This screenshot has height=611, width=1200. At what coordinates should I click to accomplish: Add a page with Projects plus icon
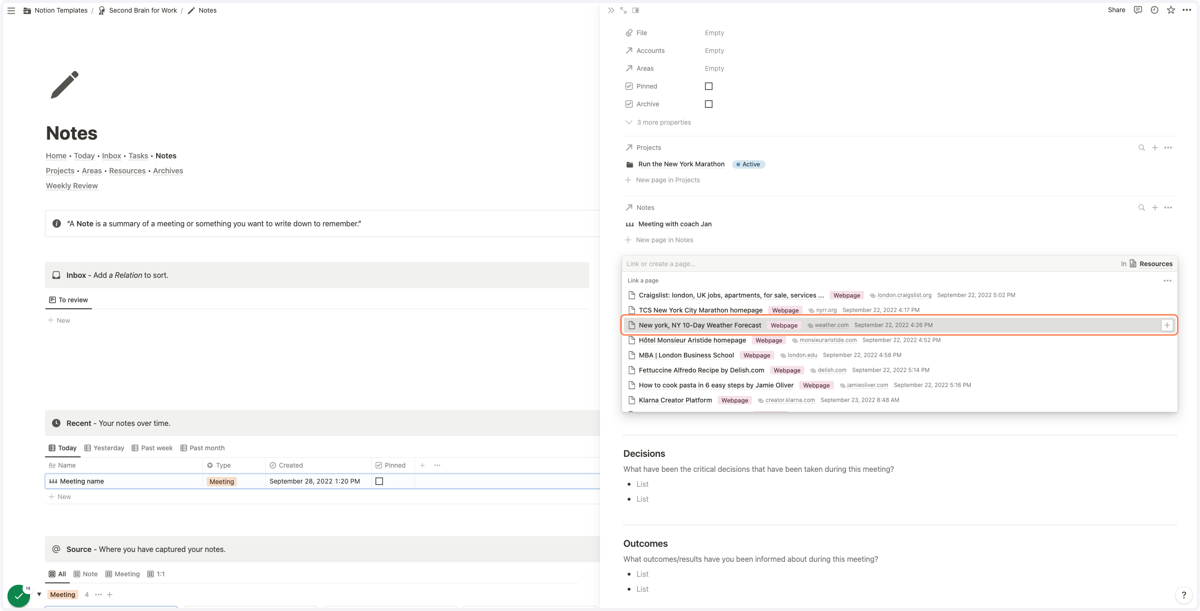pos(1155,148)
